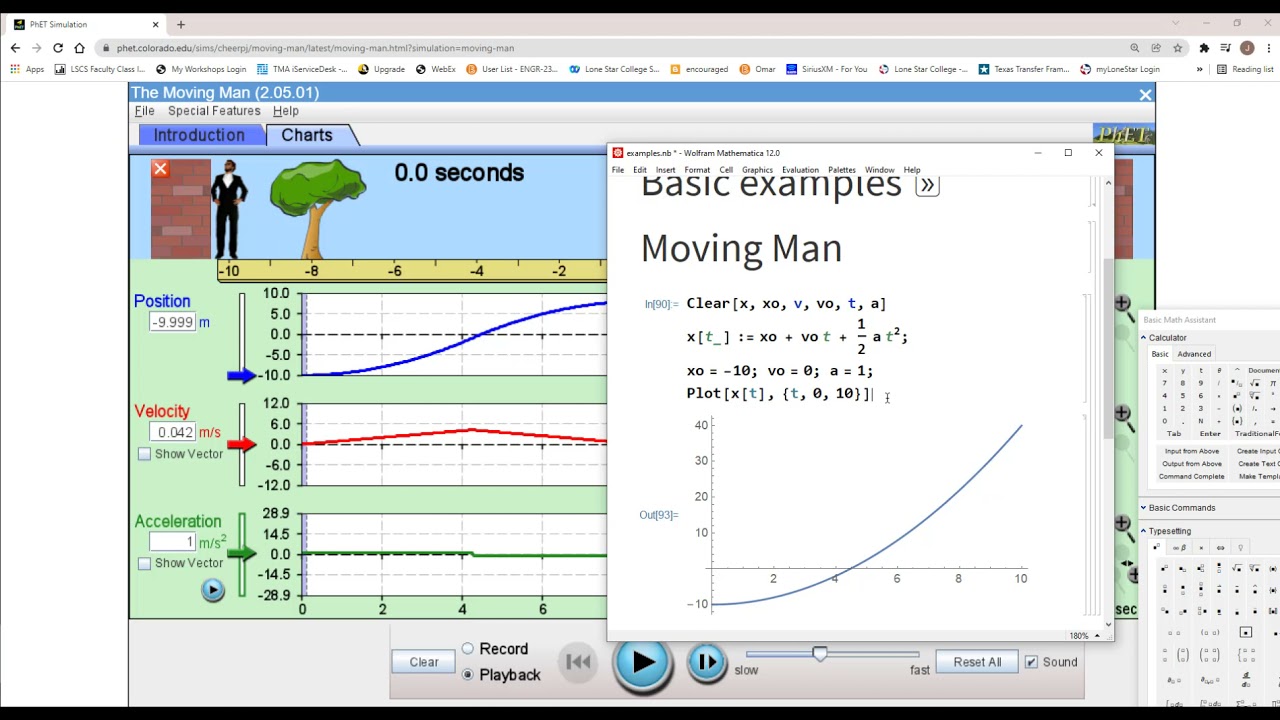The width and height of the screenshot is (1280, 720).
Task: Switch to the Introduction tab
Action: coord(199,135)
